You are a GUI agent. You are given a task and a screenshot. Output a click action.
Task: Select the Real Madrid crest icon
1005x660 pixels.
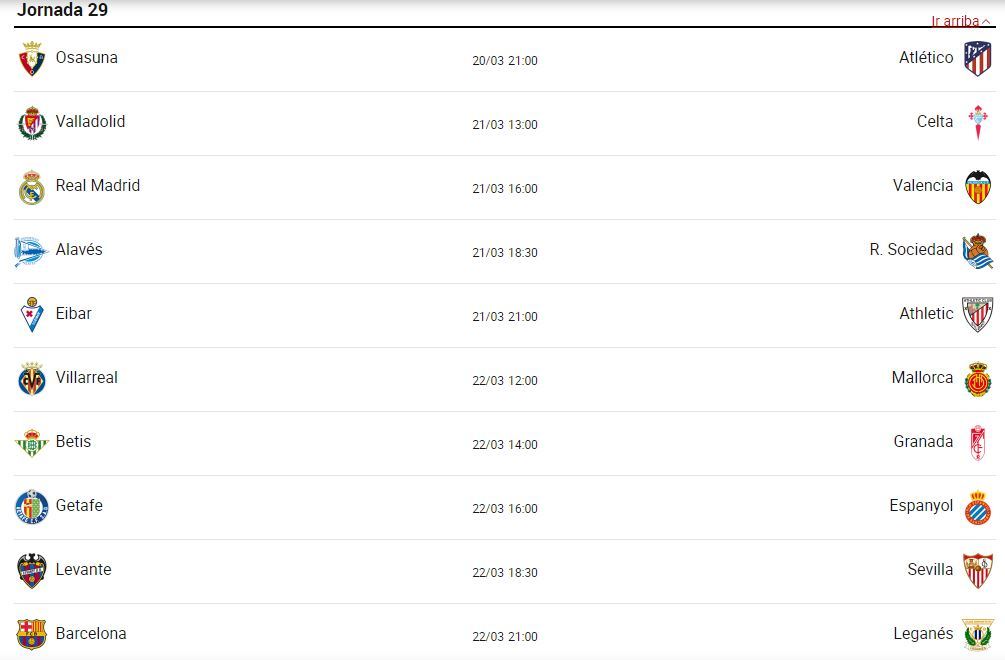pyautogui.click(x=32, y=187)
